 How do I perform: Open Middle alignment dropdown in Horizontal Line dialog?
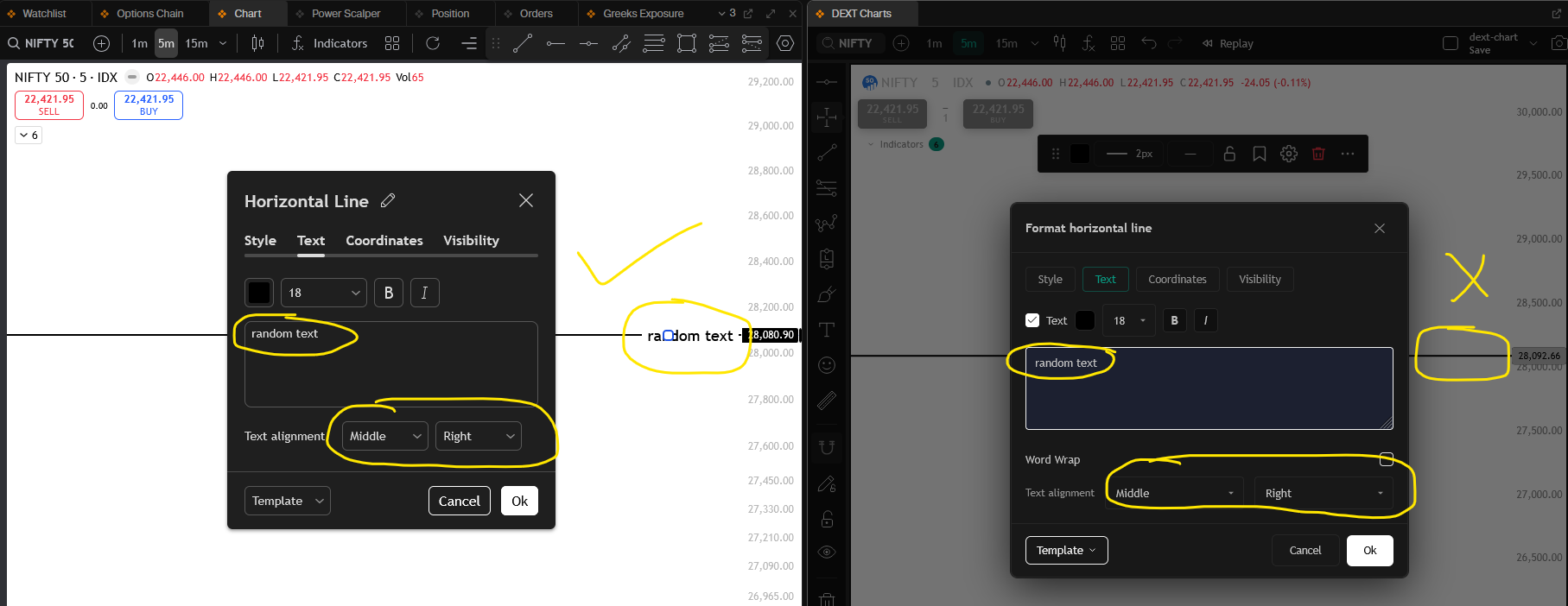point(385,436)
